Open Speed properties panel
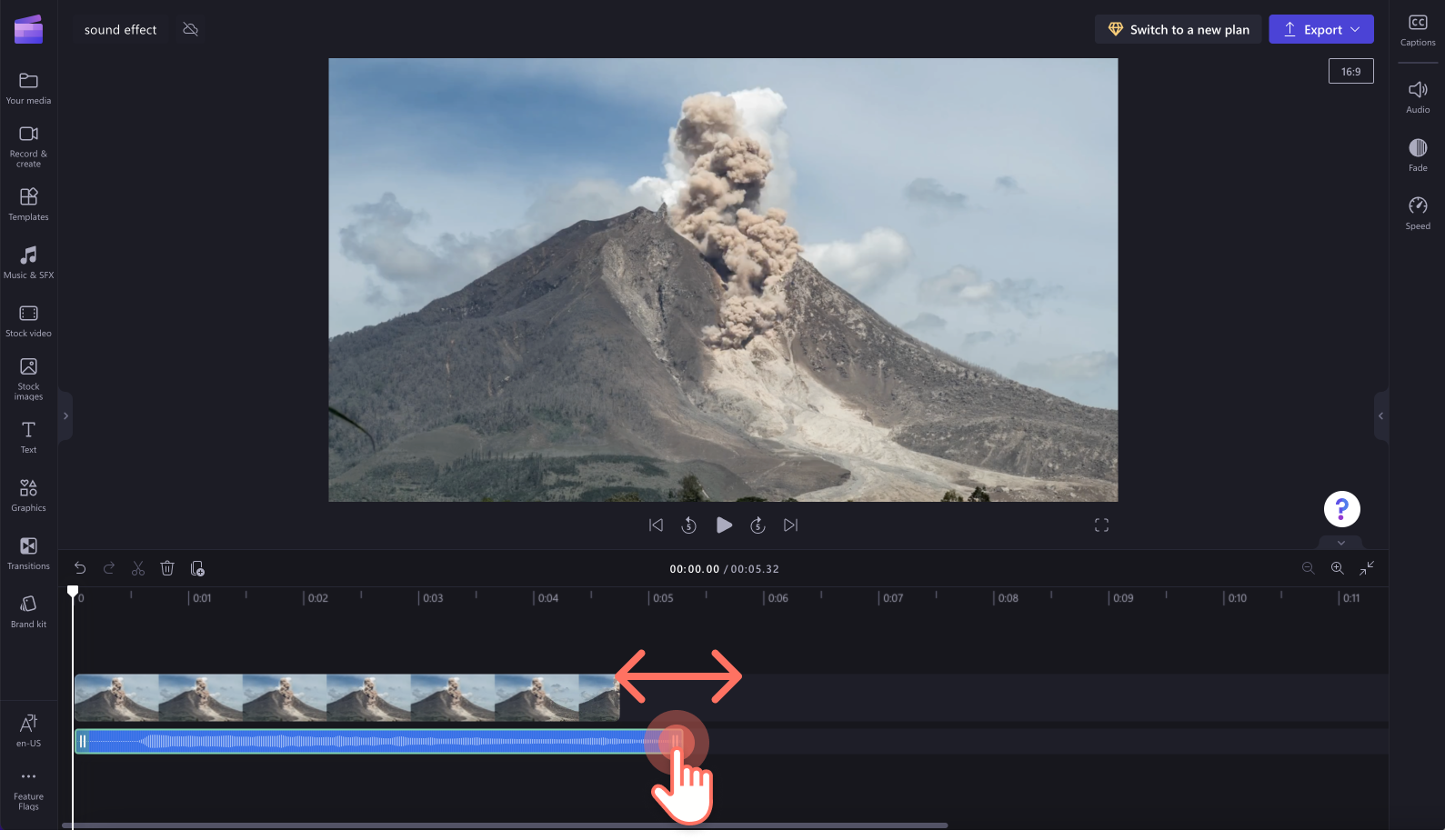This screenshot has height=840, width=1445. point(1418,213)
